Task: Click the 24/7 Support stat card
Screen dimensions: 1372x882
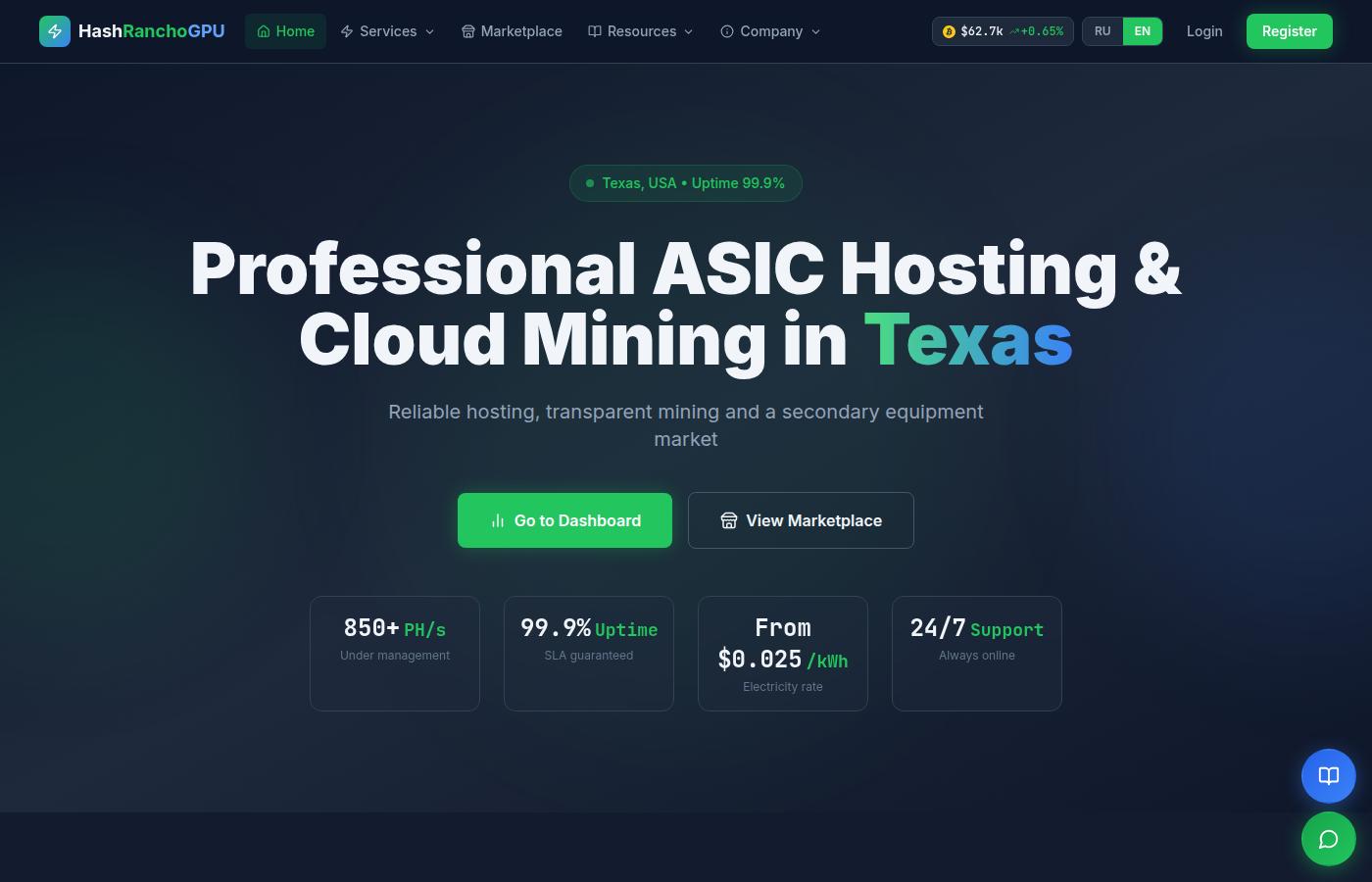Action: [x=977, y=654]
